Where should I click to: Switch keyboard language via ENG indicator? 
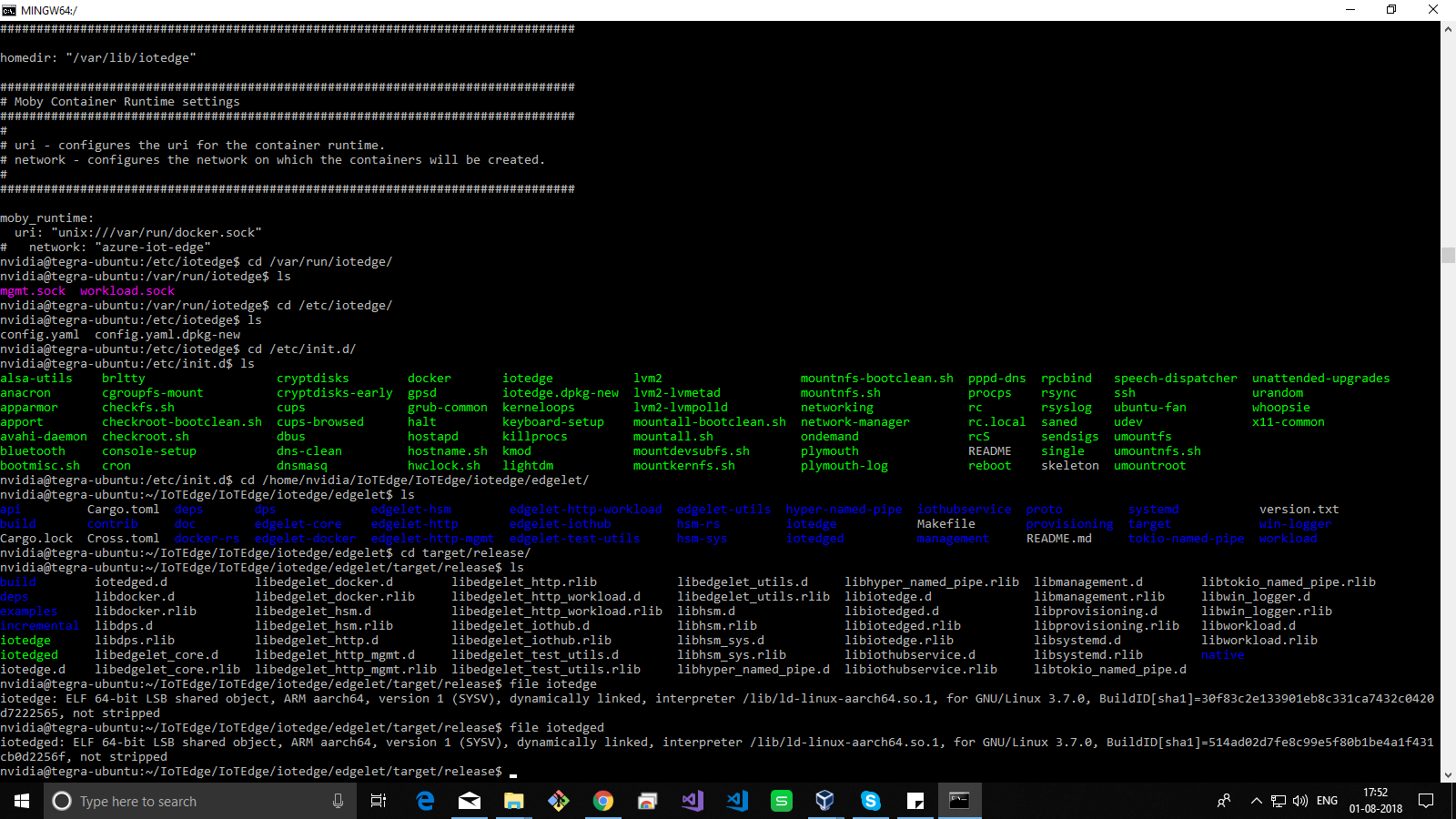1328,801
